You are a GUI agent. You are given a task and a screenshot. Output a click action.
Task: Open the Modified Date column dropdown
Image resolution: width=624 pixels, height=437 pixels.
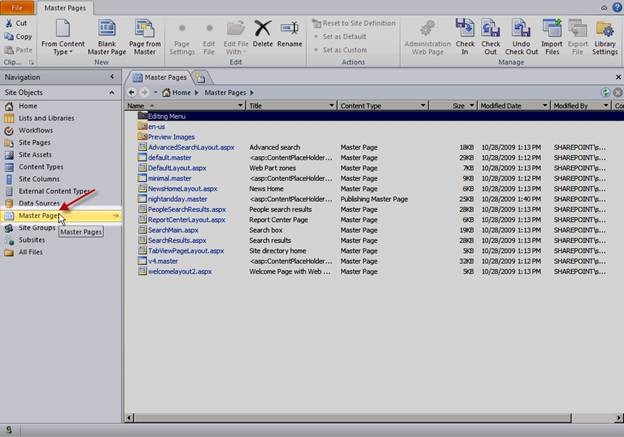[545, 105]
